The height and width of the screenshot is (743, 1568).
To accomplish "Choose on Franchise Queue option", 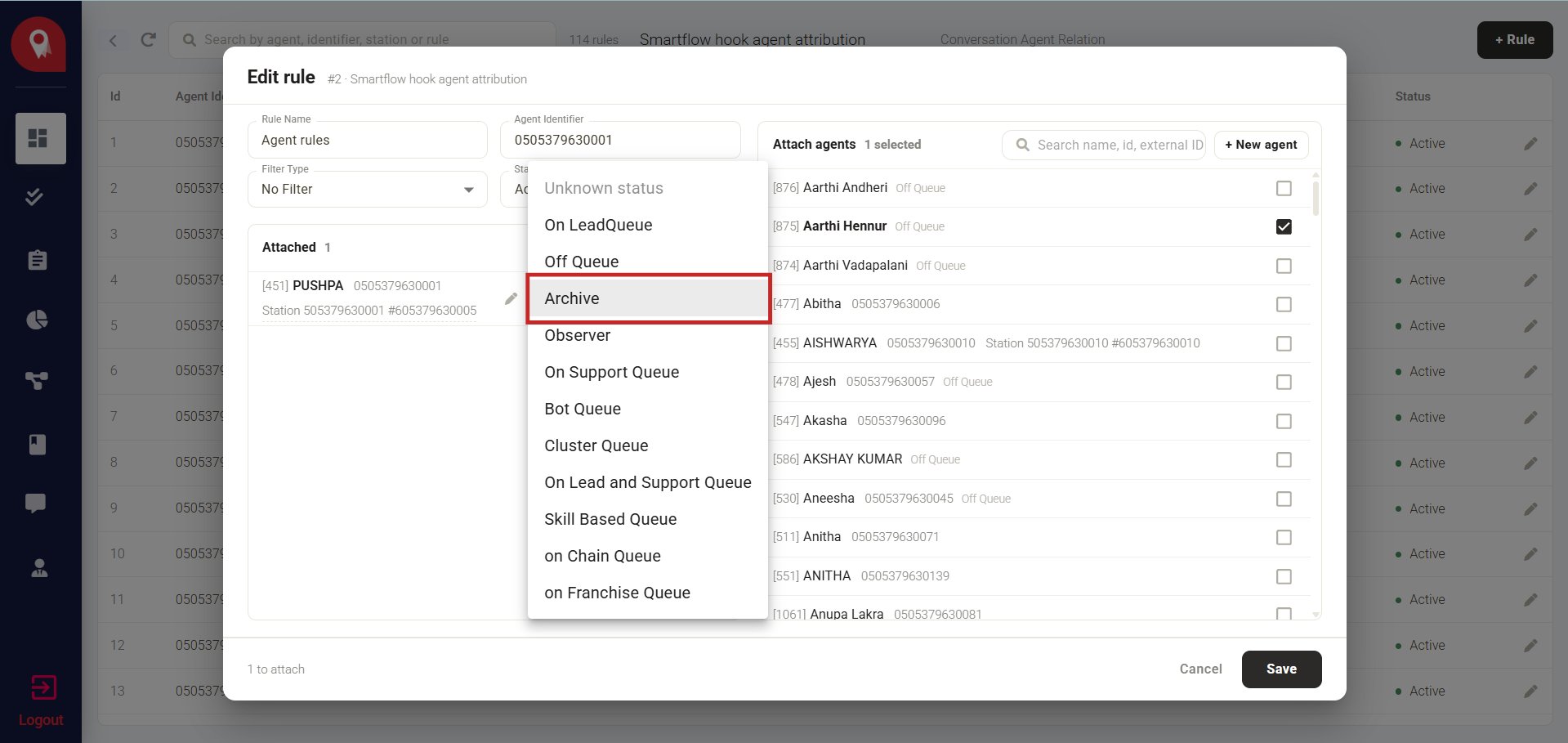I will [648, 593].
